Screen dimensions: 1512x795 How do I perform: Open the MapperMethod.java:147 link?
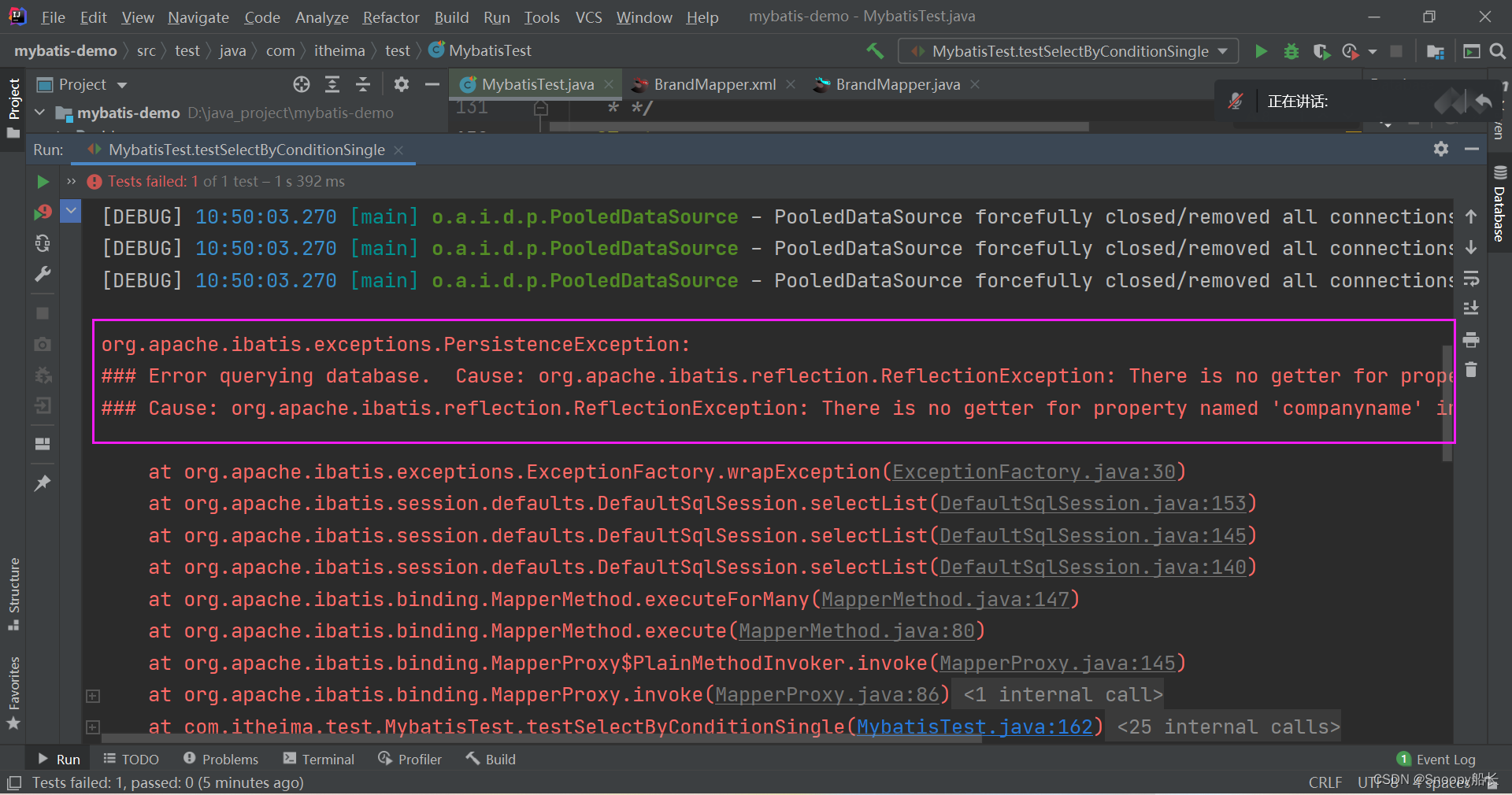pos(946,599)
